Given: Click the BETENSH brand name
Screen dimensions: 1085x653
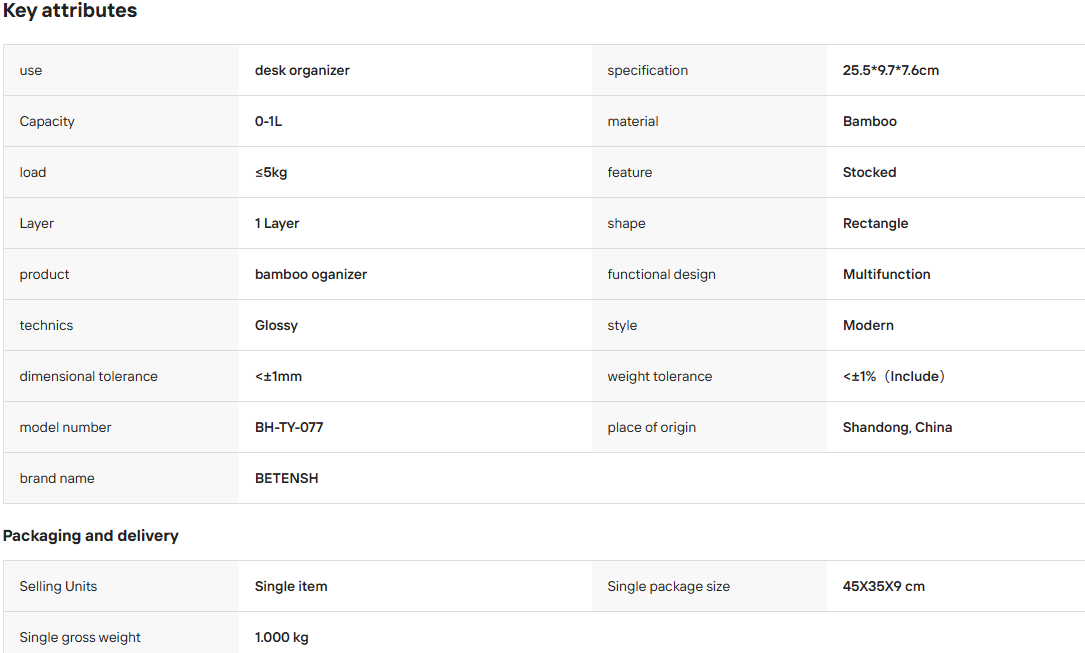Looking at the screenshot, I should [x=286, y=479].
